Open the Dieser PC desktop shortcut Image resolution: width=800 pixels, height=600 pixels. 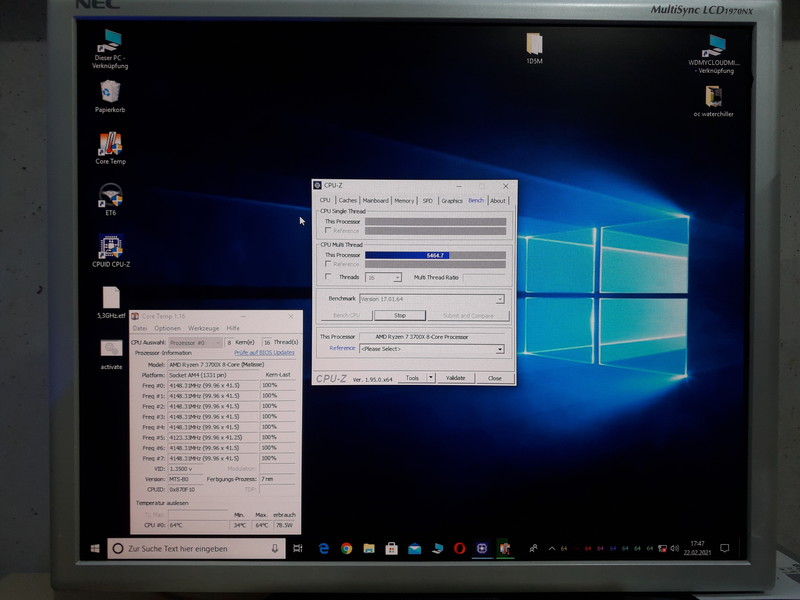coord(110,49)
